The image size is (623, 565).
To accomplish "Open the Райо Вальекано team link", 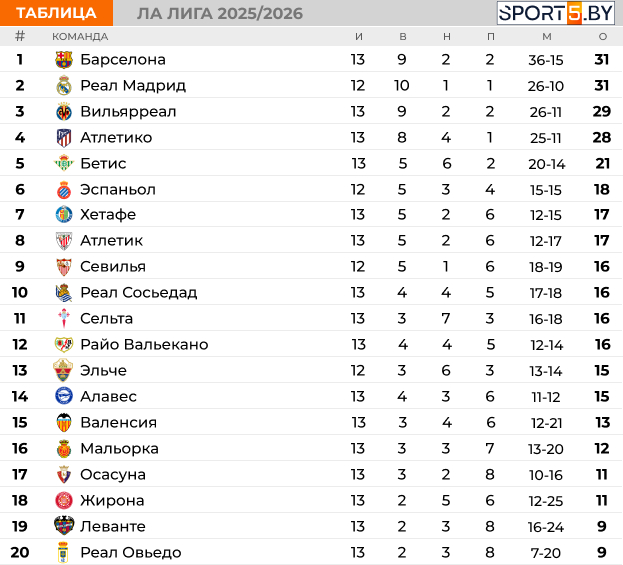I will click(x=144, y=345).
